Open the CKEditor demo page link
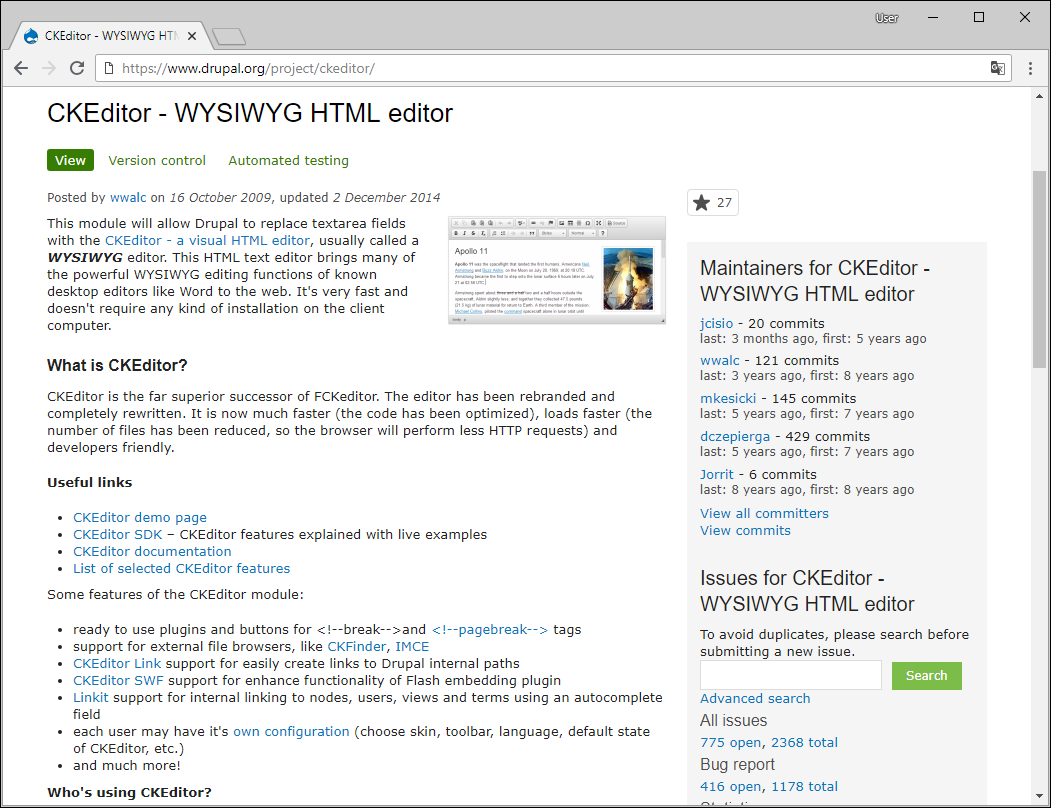The image size is (1051, 808). click(140, 517)
